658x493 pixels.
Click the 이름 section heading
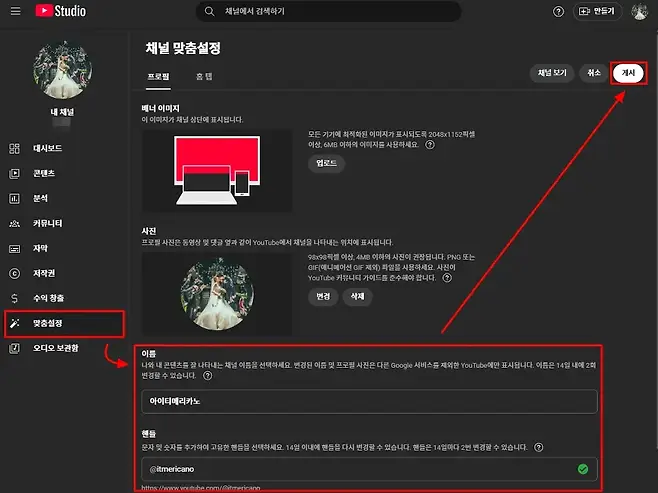point(149,354)
